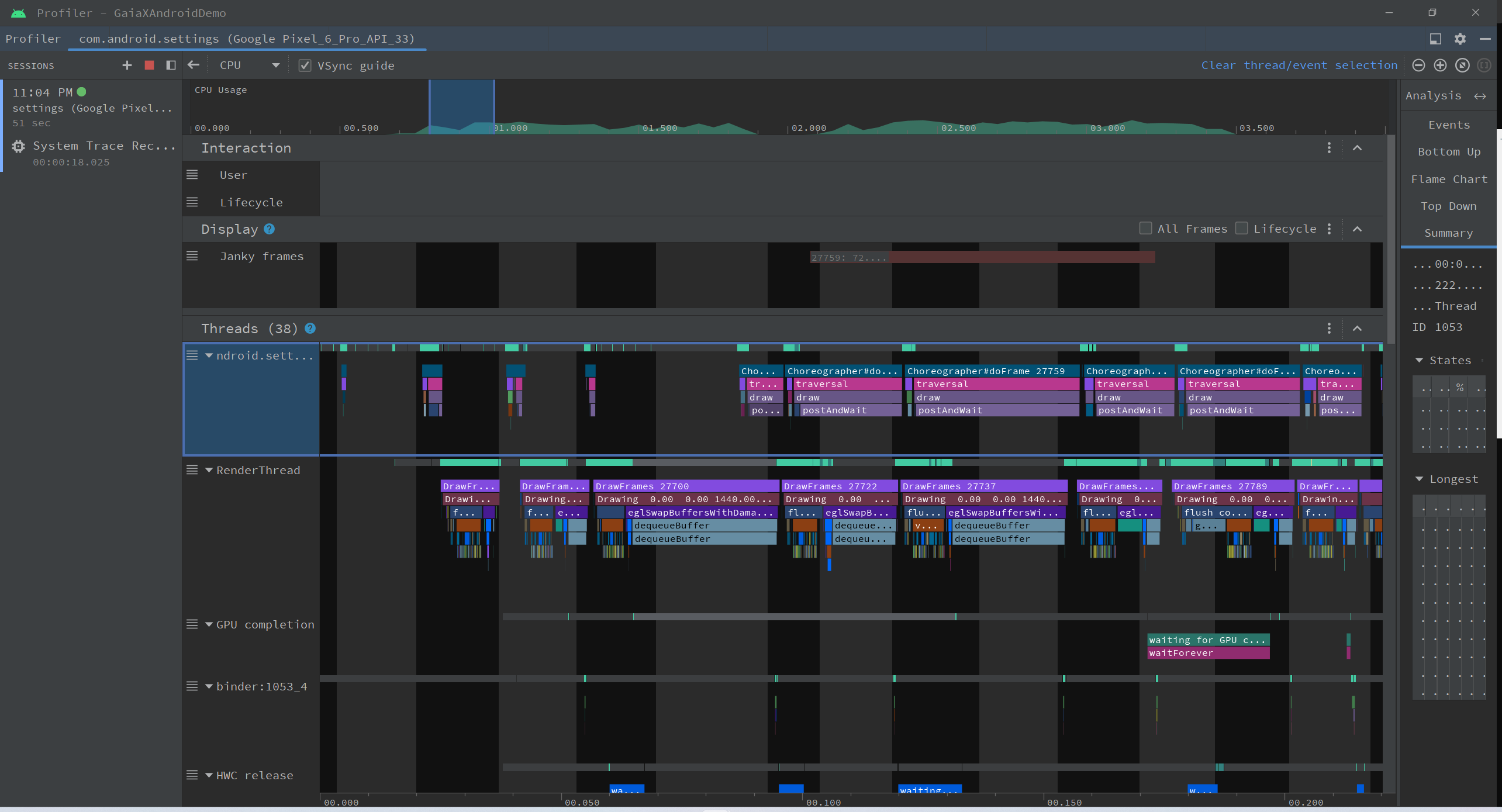Collapse the RenderThread track

tap(209, 470)
